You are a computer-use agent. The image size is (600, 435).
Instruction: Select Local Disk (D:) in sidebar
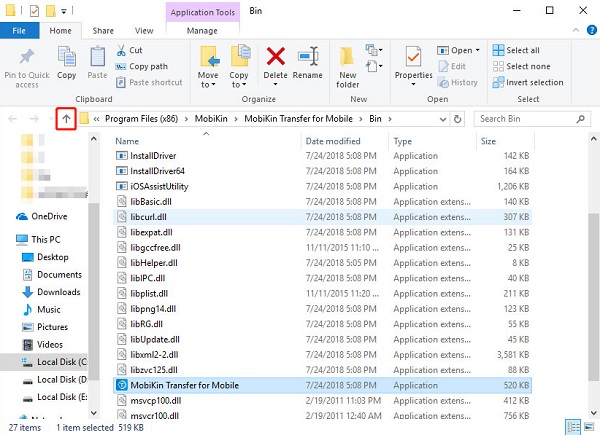pos(54,380)
